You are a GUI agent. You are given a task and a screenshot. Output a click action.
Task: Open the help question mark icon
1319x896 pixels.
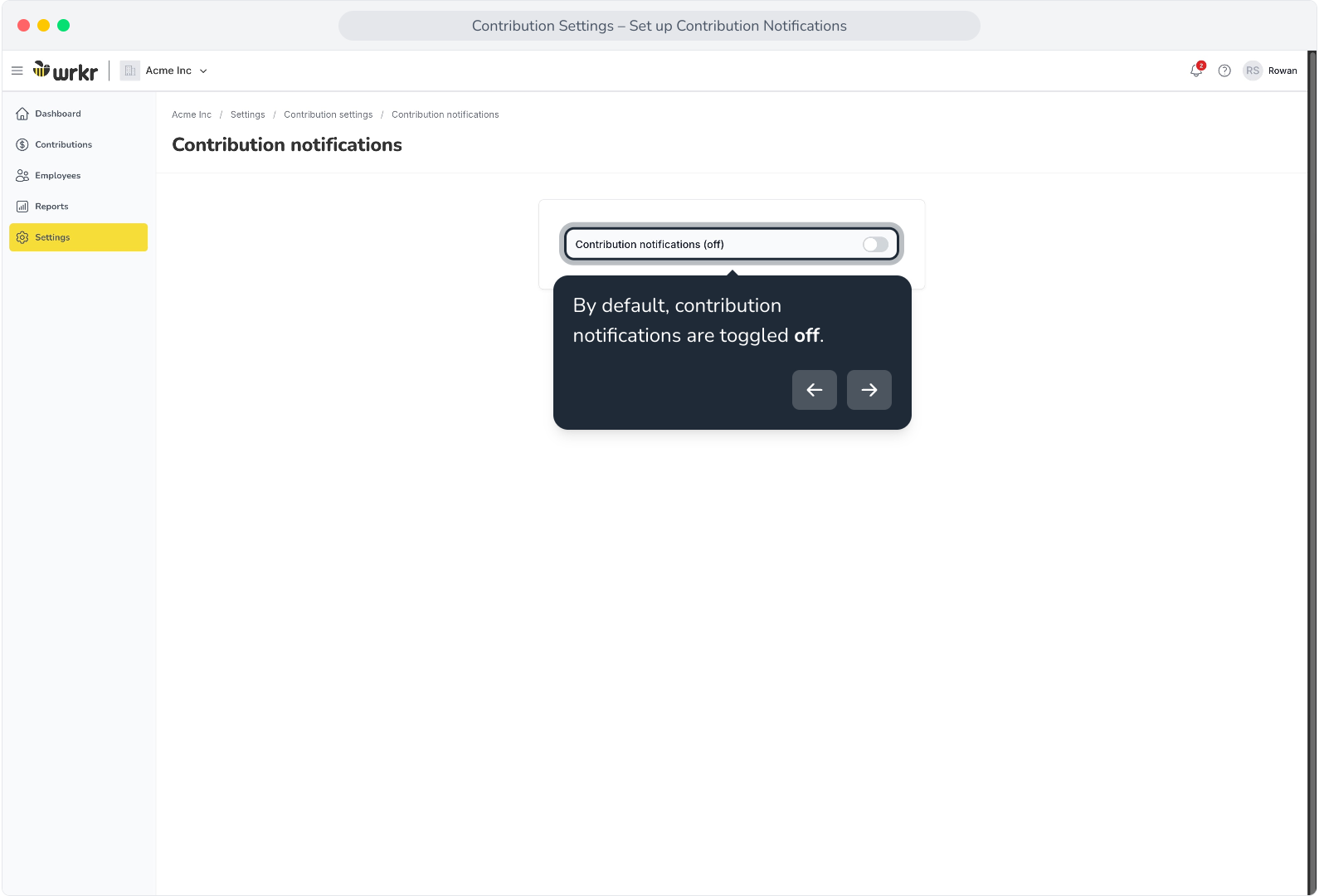pyautogui.click(x=1224, y=71)
